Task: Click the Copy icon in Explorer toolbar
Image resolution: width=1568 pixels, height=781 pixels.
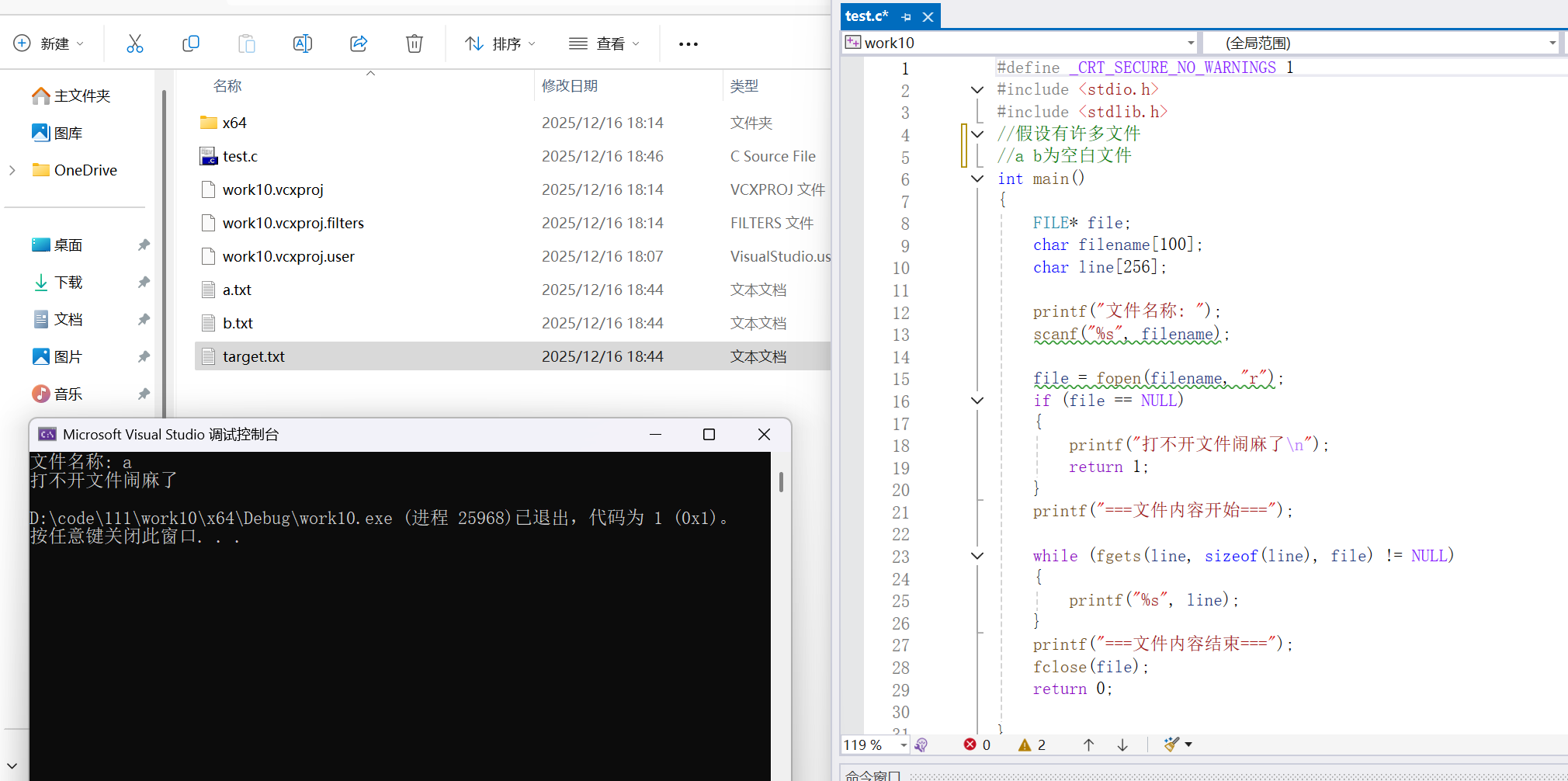Action: (191, 43)
